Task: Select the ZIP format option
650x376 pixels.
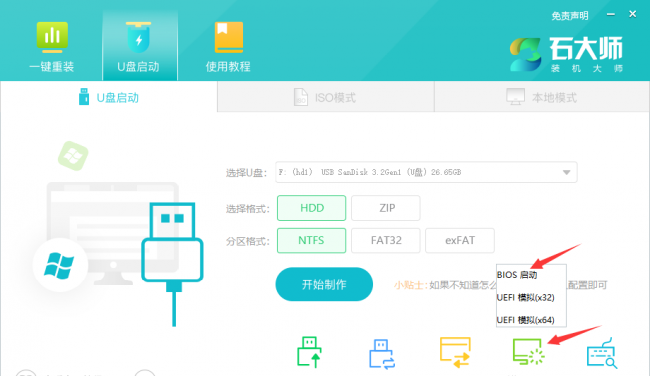Action: pyautogui.click(x=386, y=208)
